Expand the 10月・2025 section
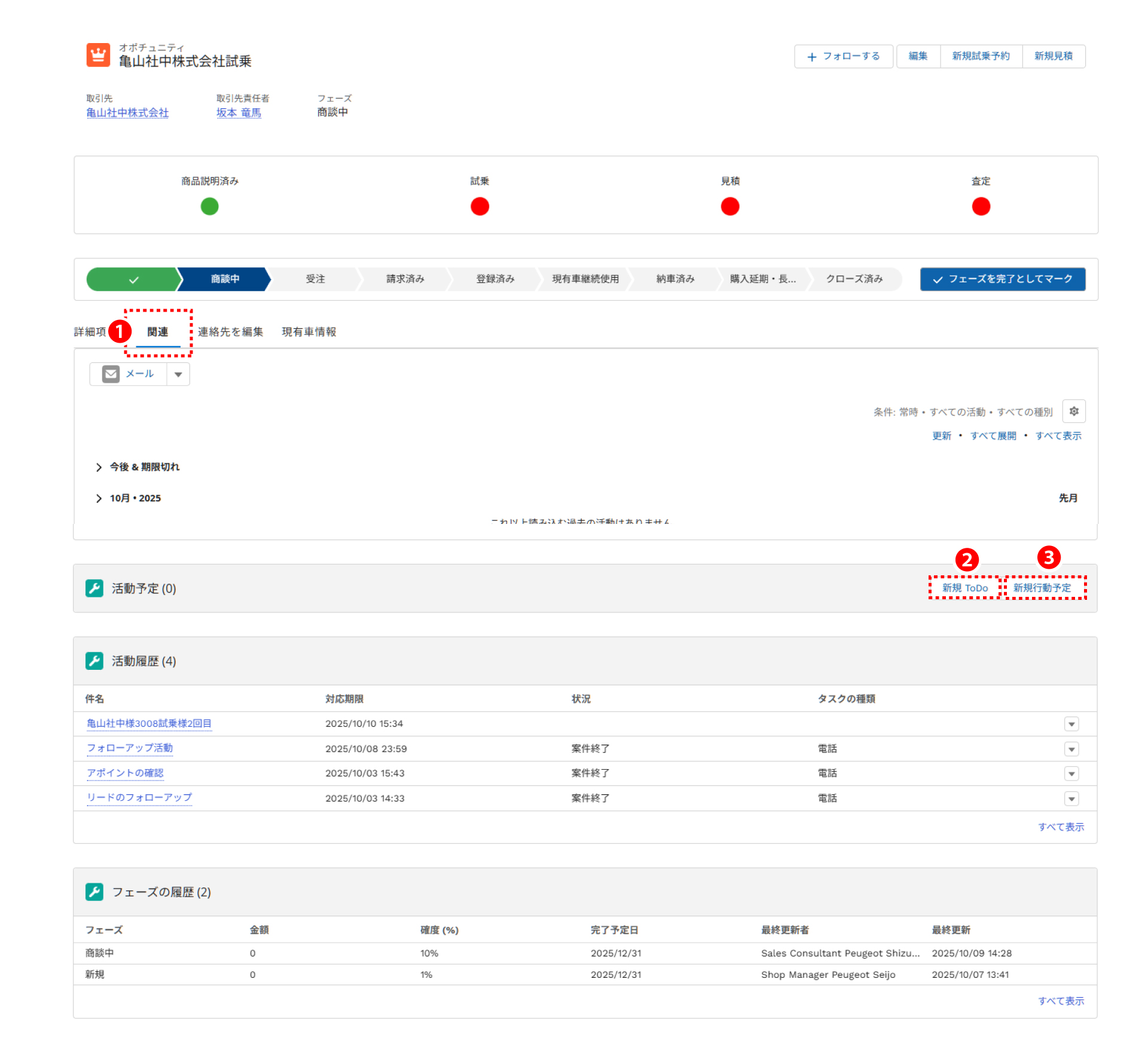Screen dimensions: 1148x1049 pyautogui.click(x=99, y=498)
